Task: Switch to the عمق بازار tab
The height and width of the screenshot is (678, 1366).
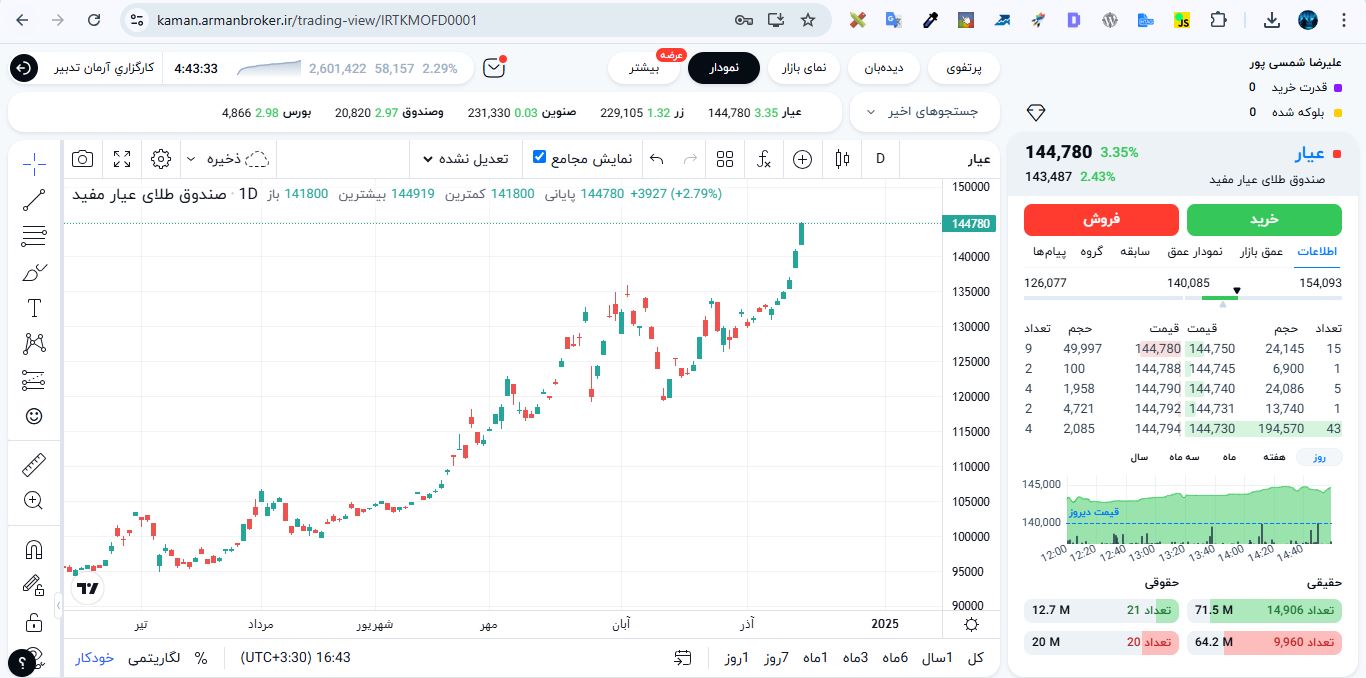Action: (1263, 252)
